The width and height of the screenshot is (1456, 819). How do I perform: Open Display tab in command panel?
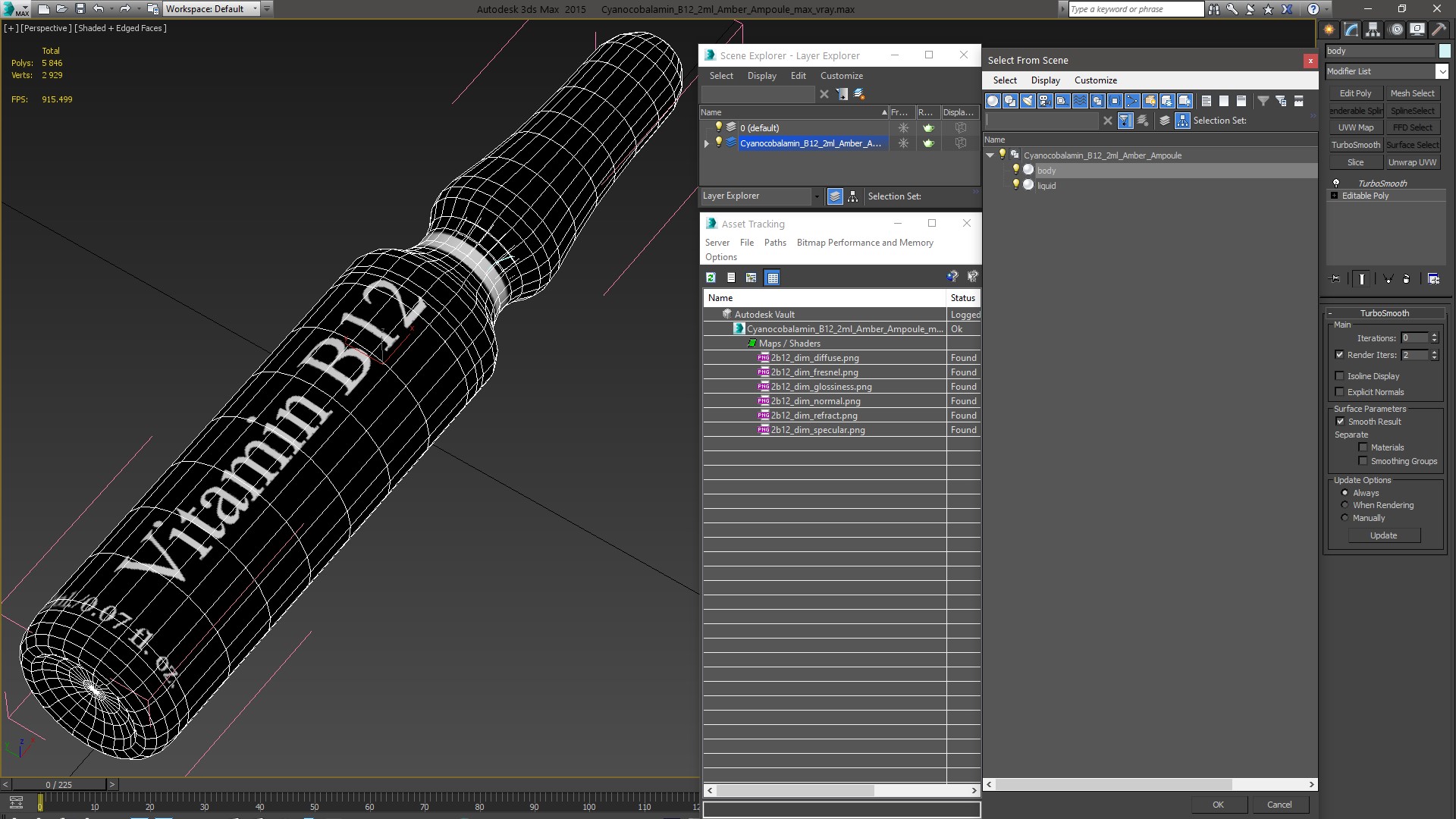1417,30
